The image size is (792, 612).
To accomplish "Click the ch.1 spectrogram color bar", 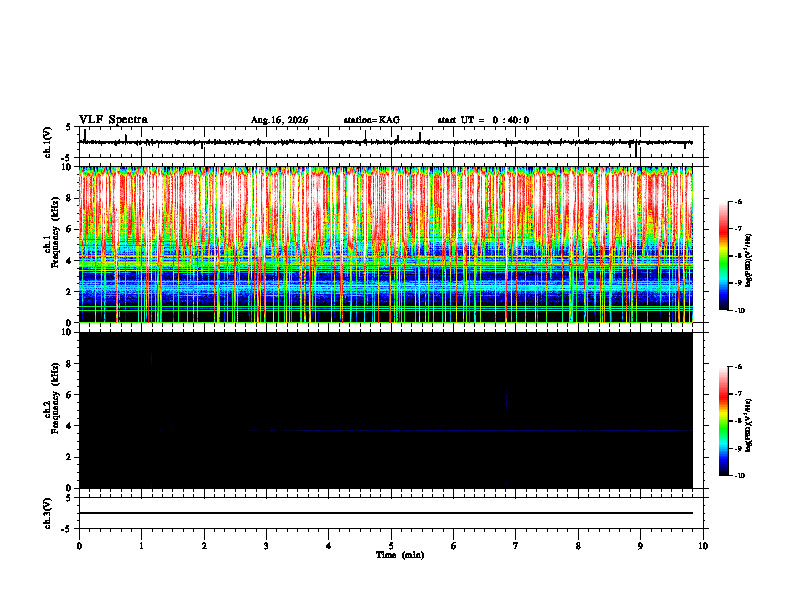I will click(723, 256).
